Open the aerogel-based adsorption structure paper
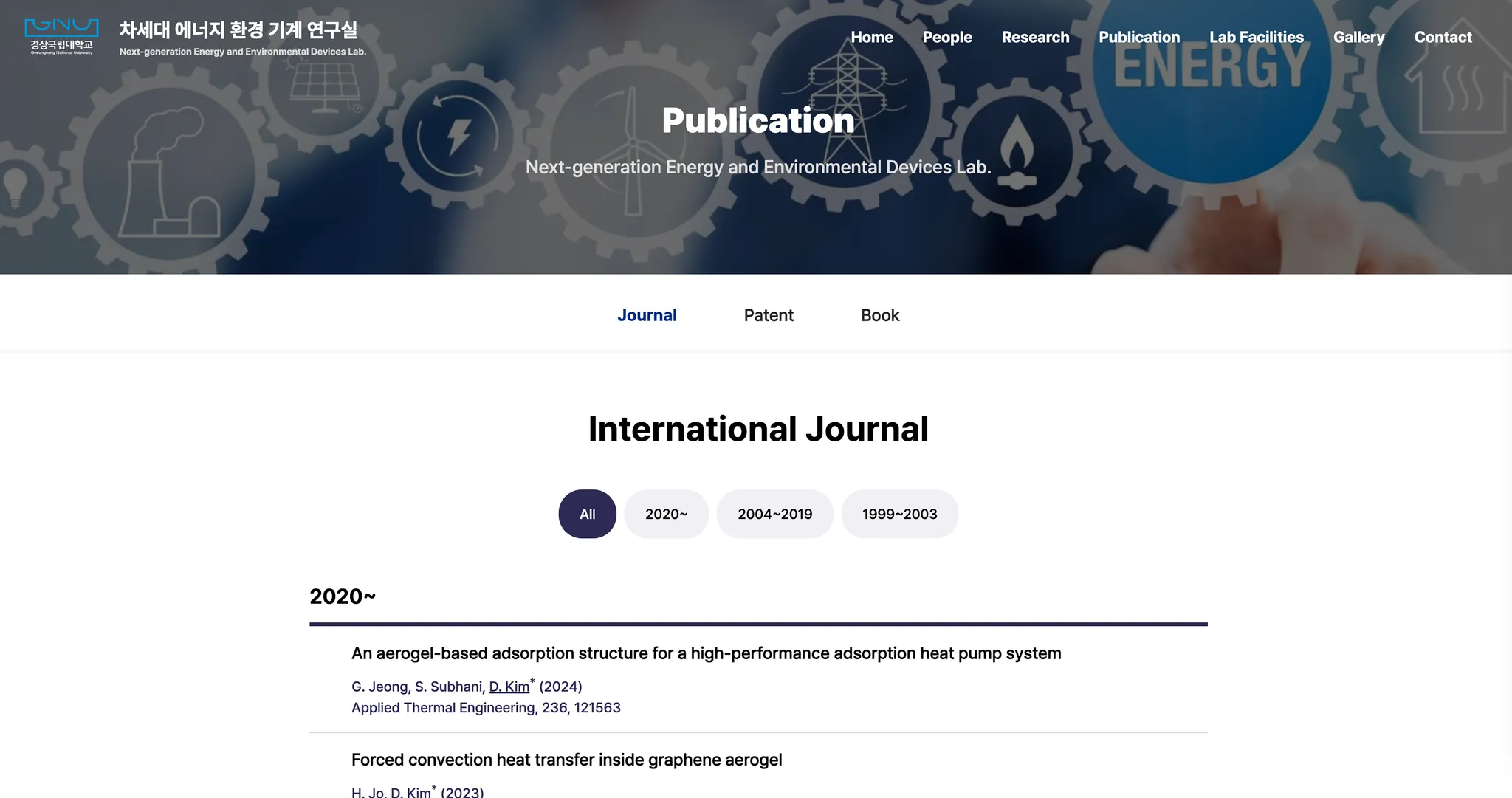 pos(706,653)
